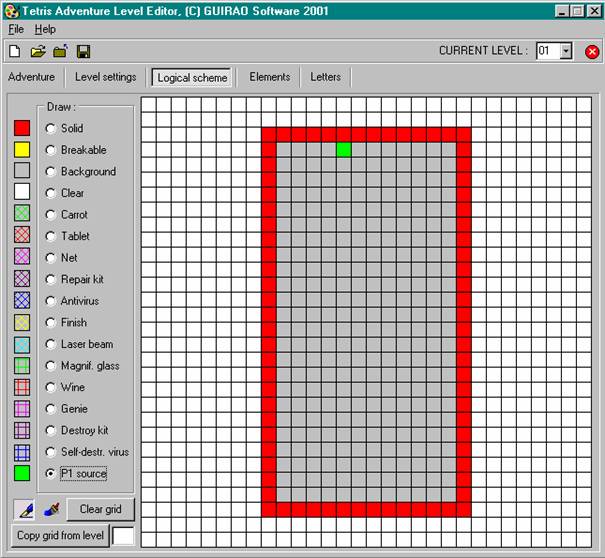Select the pencil drawing tool icon
This screenshot has width=605, height=558.
tap(24, 509)
